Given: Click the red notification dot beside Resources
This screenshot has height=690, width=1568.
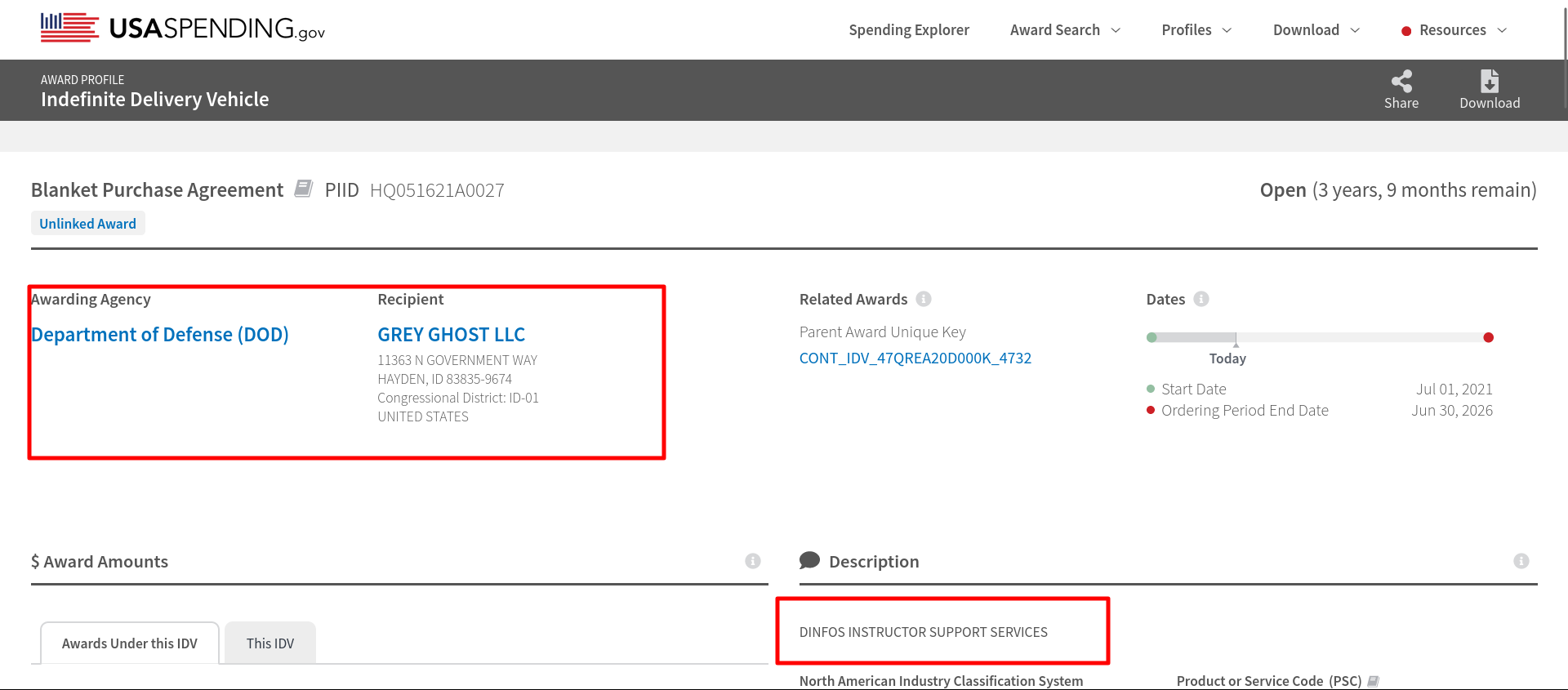Looking at the screenshot, I should 1406,31.
